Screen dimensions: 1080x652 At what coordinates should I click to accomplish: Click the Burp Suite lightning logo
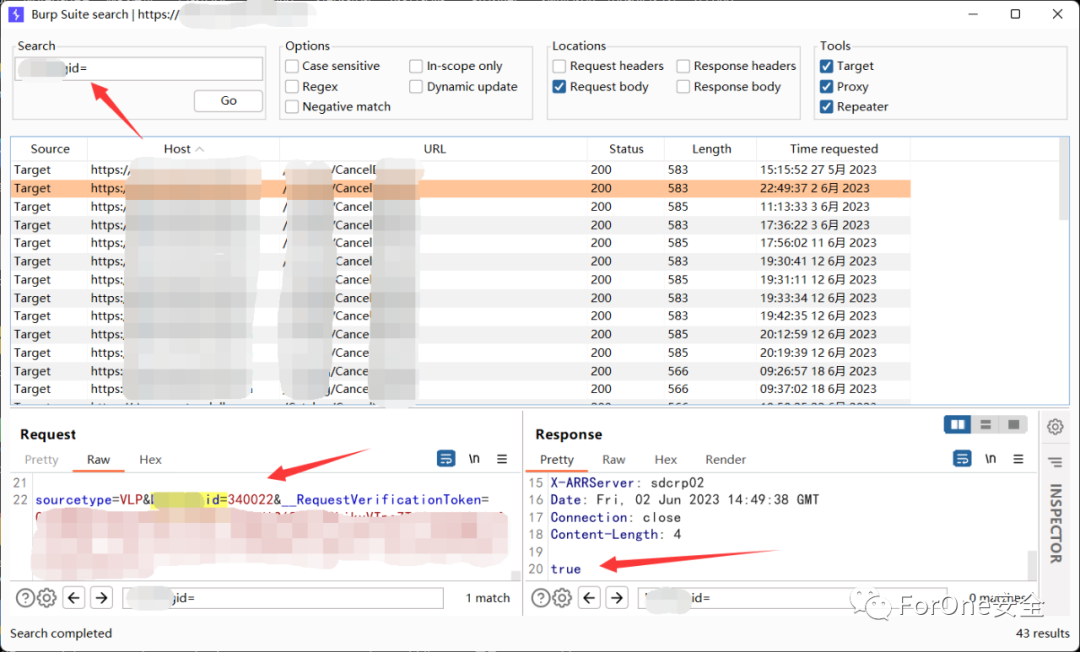click(16, 14)
